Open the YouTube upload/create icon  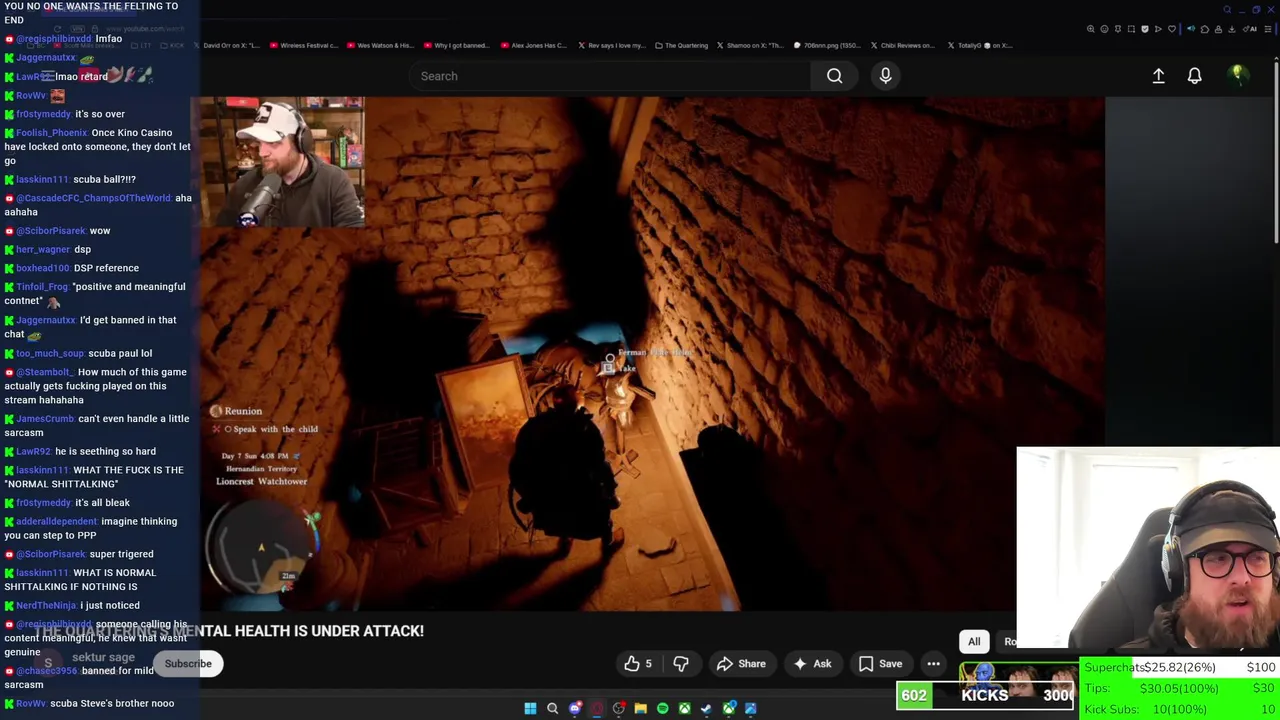coord(1158,76)
